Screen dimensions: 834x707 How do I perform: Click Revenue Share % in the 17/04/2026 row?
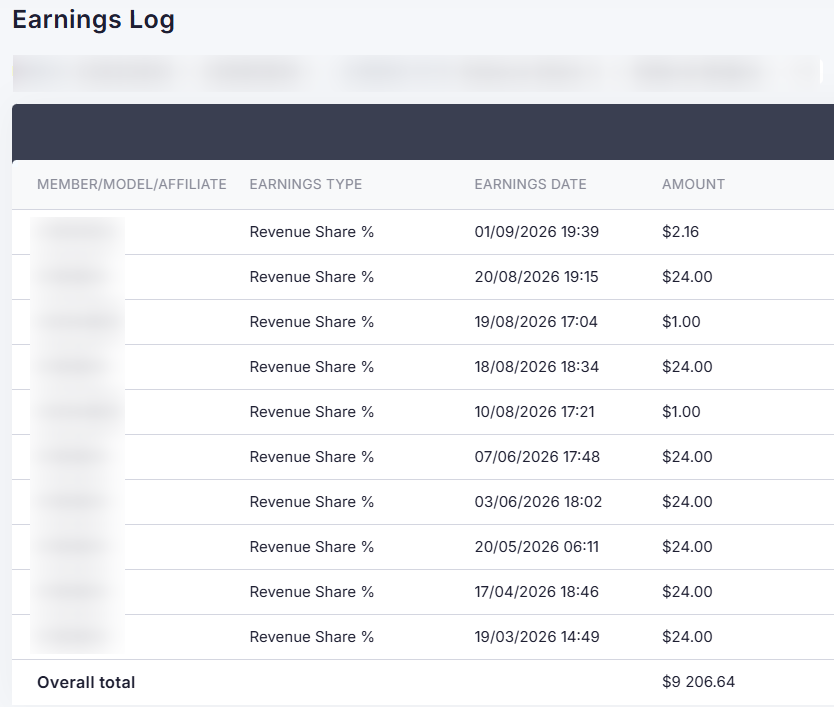[x=312, y=592]
